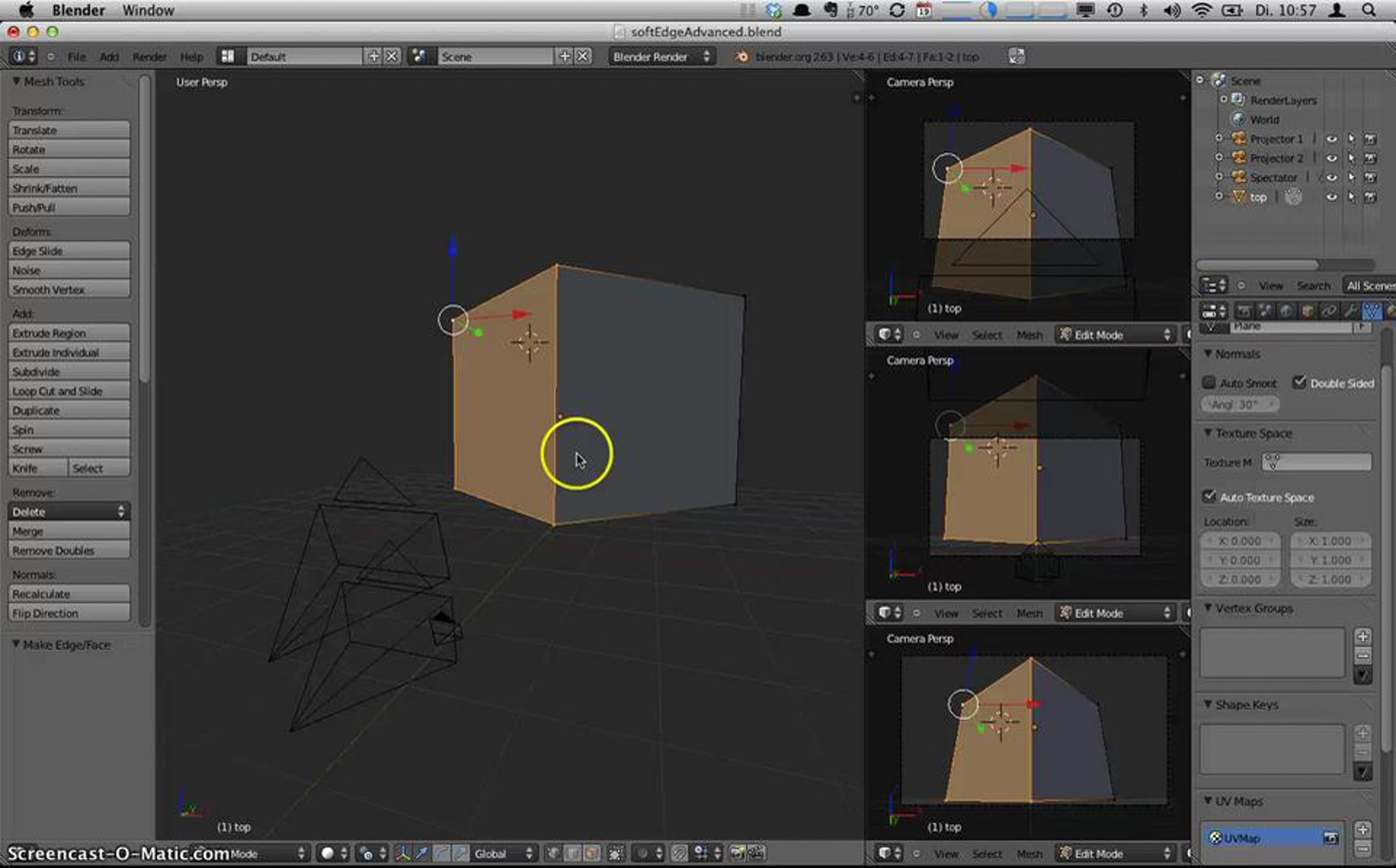Enable the Auto Smooth checkbox

click(x=1209, y=383)
